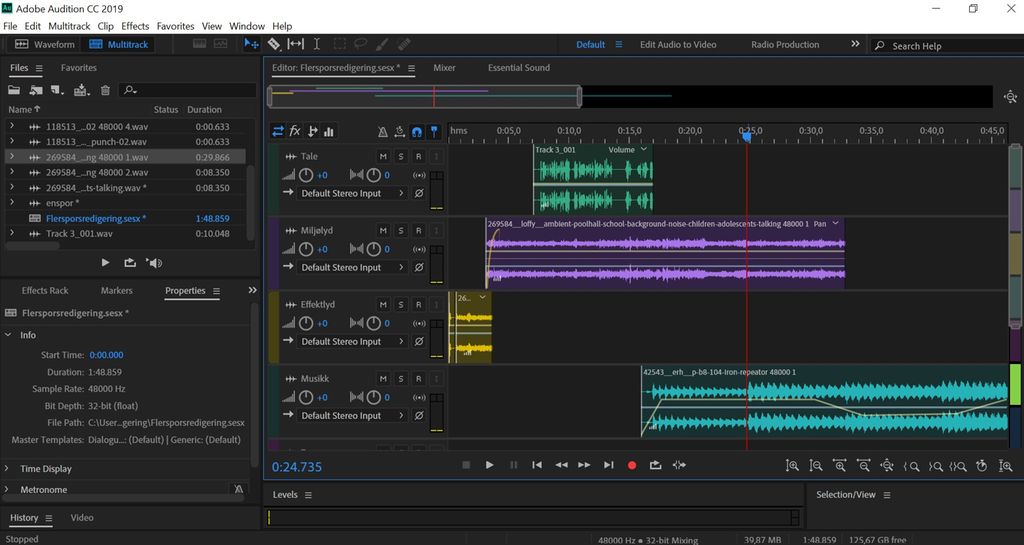Switch to the Mixer tab
The width and height of the screenshot is (1024, 545).
click(444, 68)
